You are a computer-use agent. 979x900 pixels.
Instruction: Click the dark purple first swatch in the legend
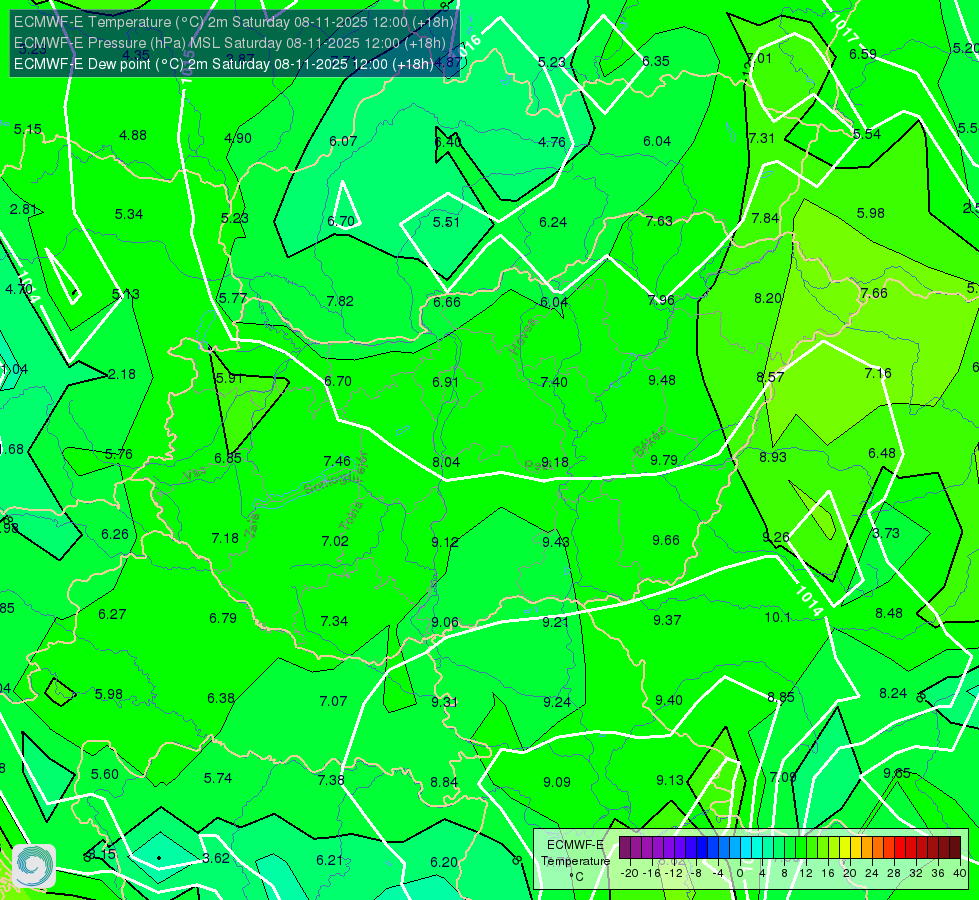[x=625, y=848]
